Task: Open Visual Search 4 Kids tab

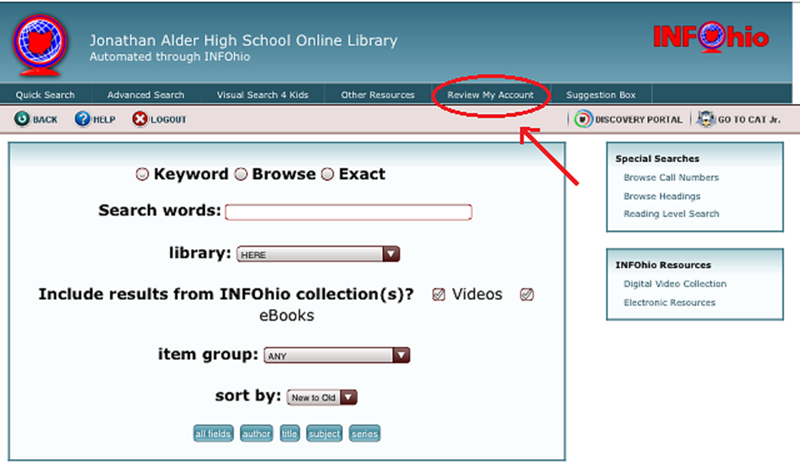Action: click(x=262, y=95)
